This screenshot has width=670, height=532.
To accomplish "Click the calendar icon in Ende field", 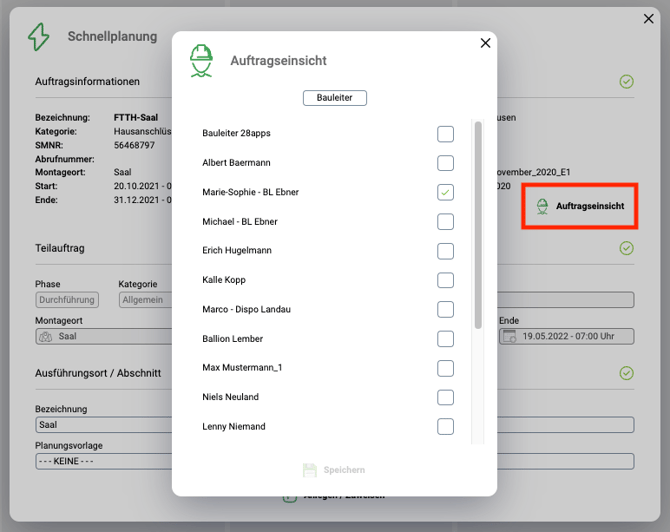I will (x=510, y=337).
